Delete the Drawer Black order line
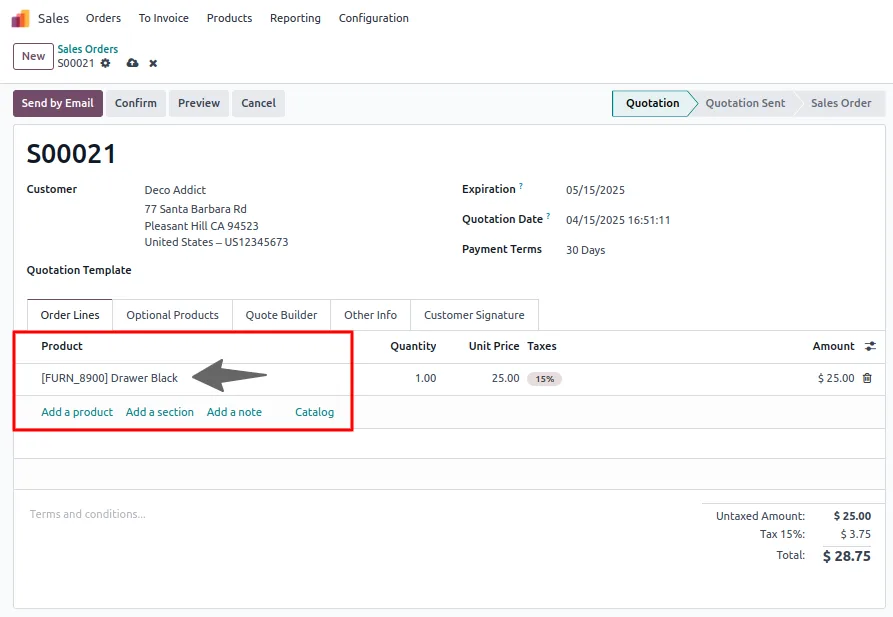Screen dimensions: 893x617 (x=867, y=378)
